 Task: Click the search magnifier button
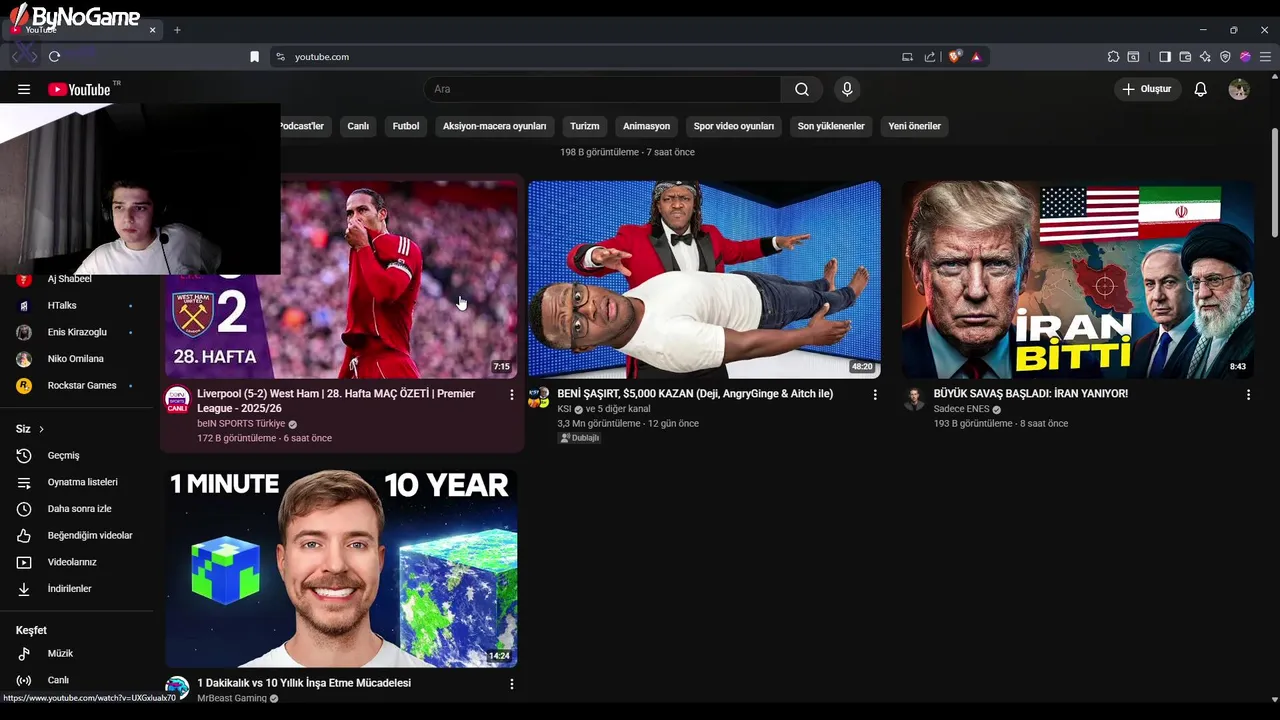802,89
